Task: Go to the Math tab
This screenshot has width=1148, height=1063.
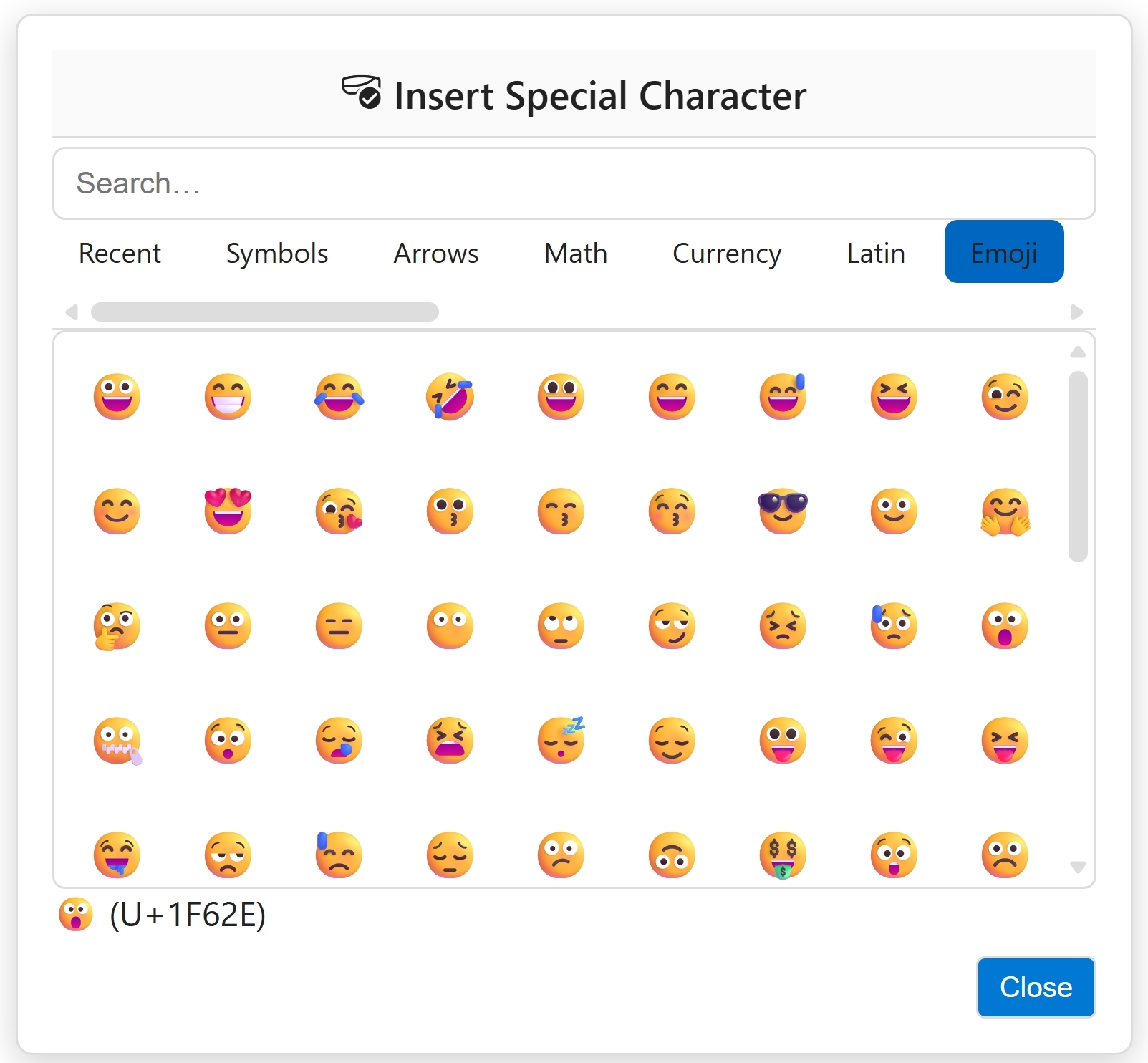Action: 576,253
